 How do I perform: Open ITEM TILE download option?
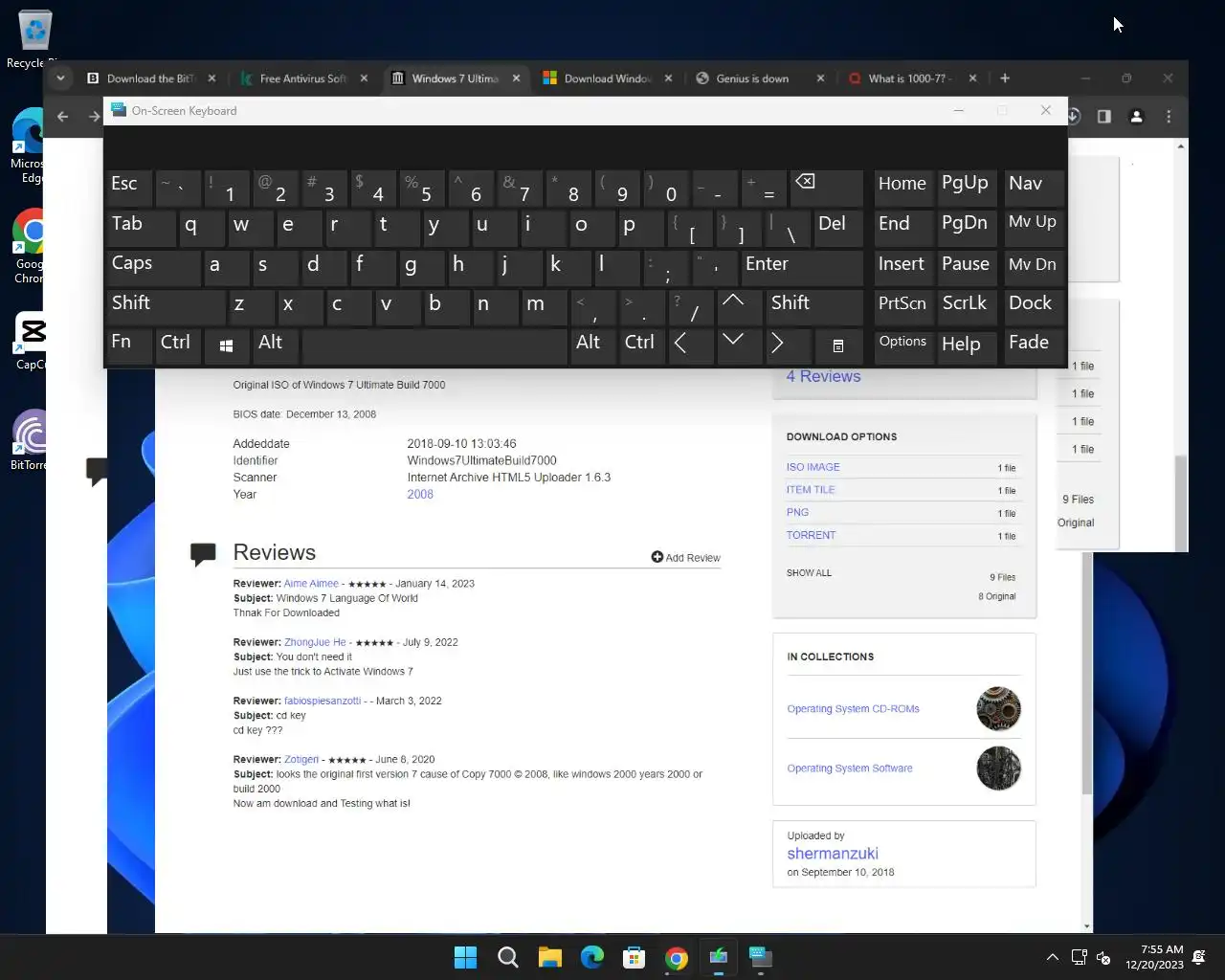coord(811,490)
